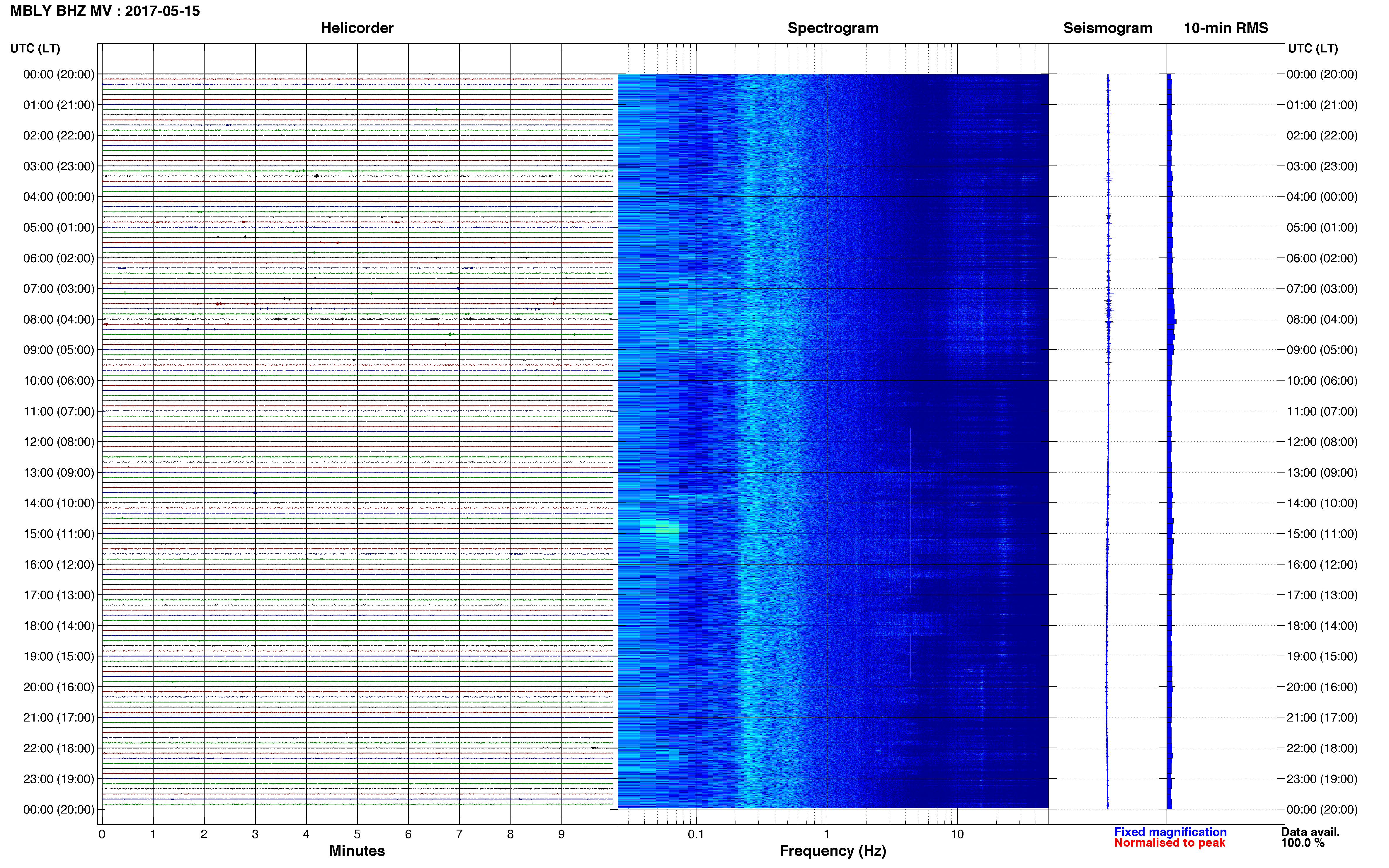Select the 10-min RMS panel heading

click(1226, 28)
